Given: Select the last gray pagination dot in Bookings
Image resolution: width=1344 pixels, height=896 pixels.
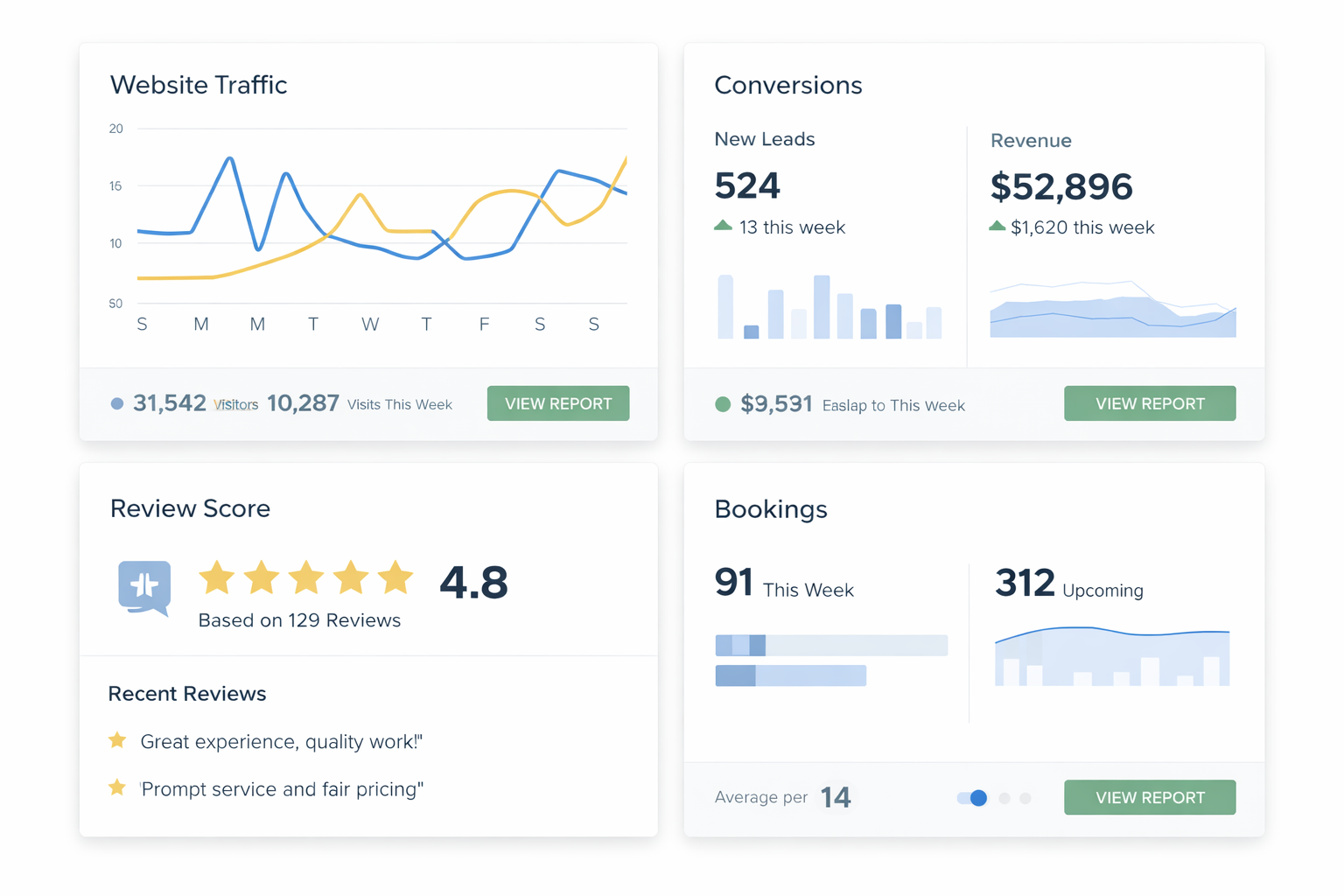Looking at the screenshot, I should coord(1025,798).
